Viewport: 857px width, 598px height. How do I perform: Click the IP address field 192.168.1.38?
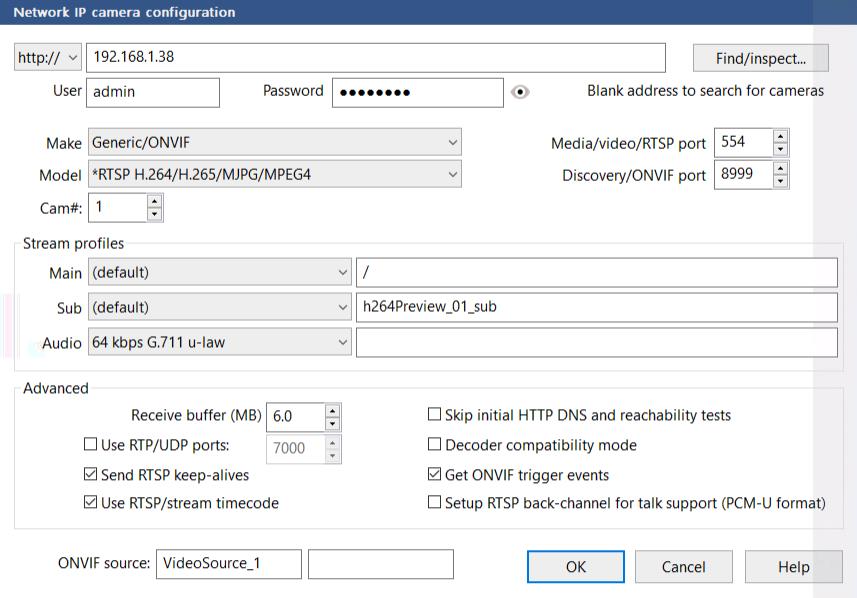(x=375, y=57)
